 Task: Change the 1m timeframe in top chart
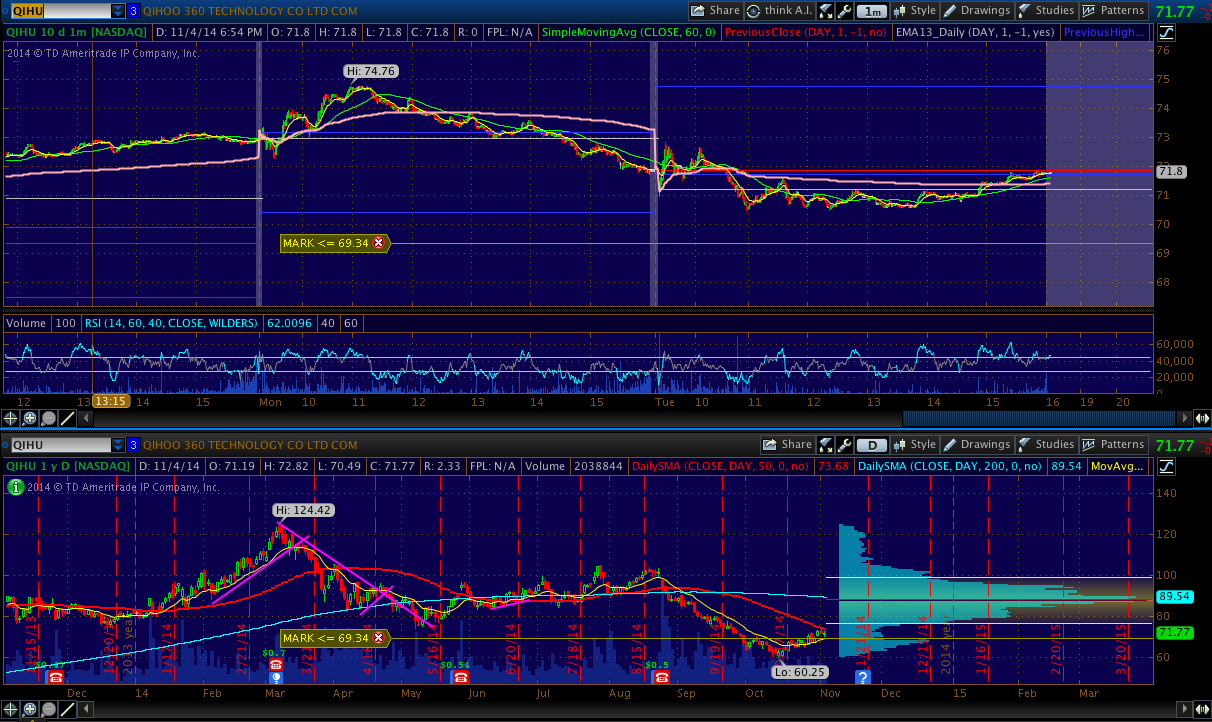[873, 11]
